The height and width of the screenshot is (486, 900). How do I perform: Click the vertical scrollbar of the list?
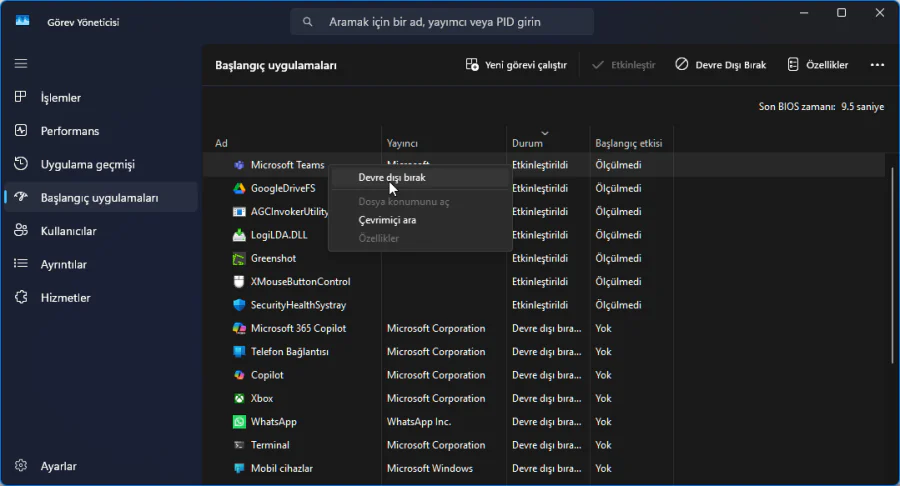point(892,265)
